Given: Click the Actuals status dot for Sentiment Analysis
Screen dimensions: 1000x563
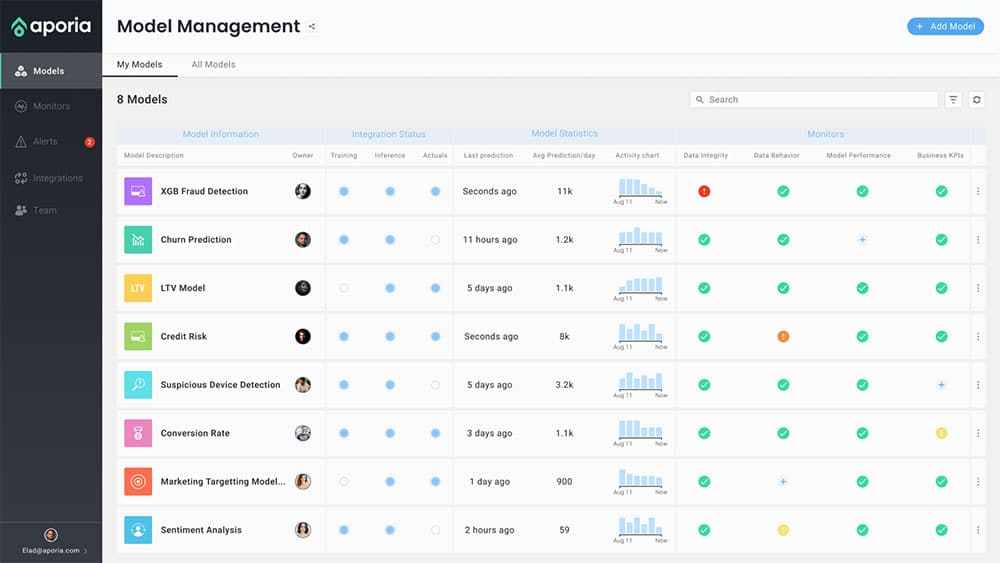Looking at the screenshot, I should [x=435, y=530].
